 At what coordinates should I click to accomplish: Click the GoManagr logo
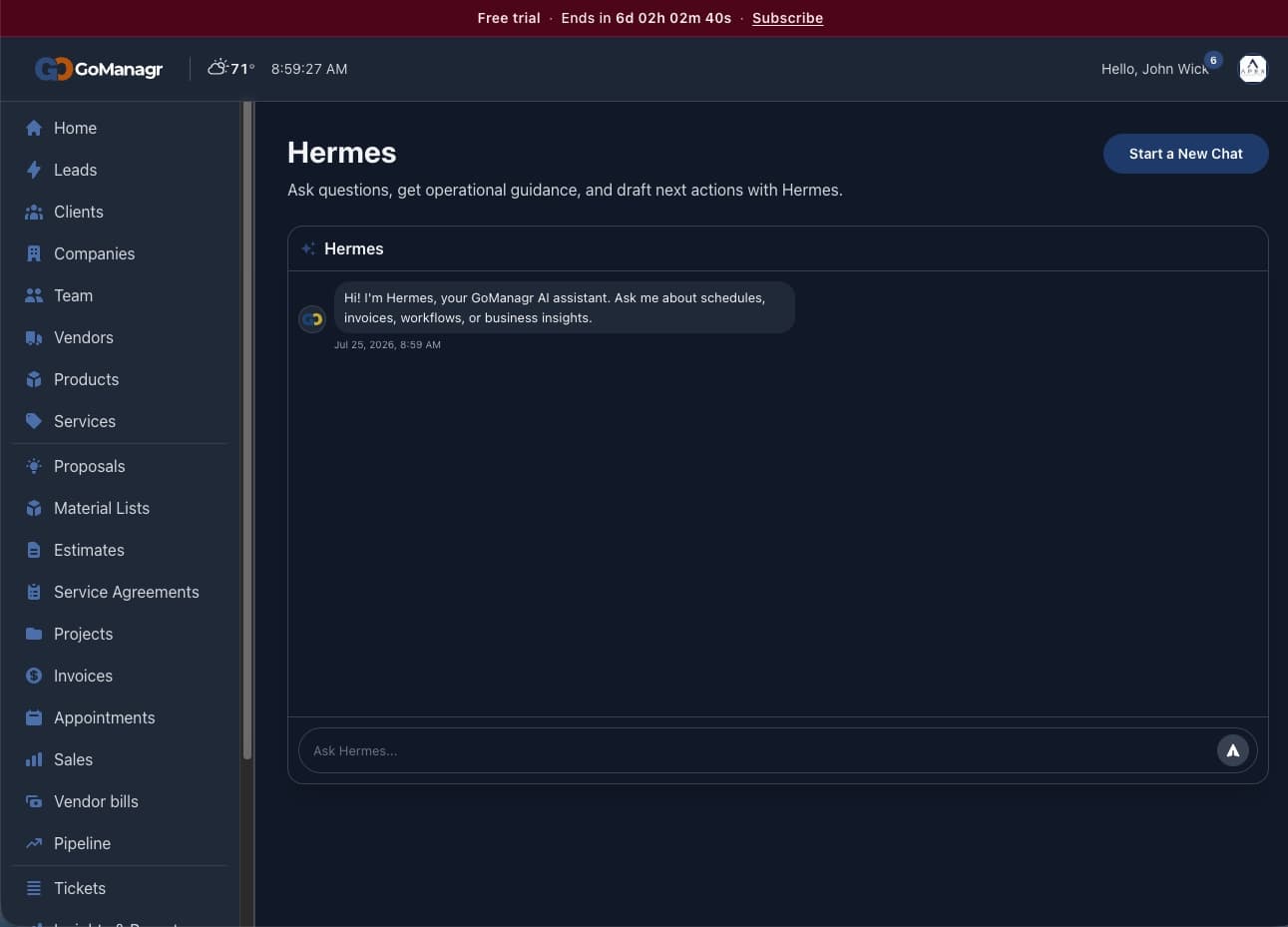pos(99,69)
